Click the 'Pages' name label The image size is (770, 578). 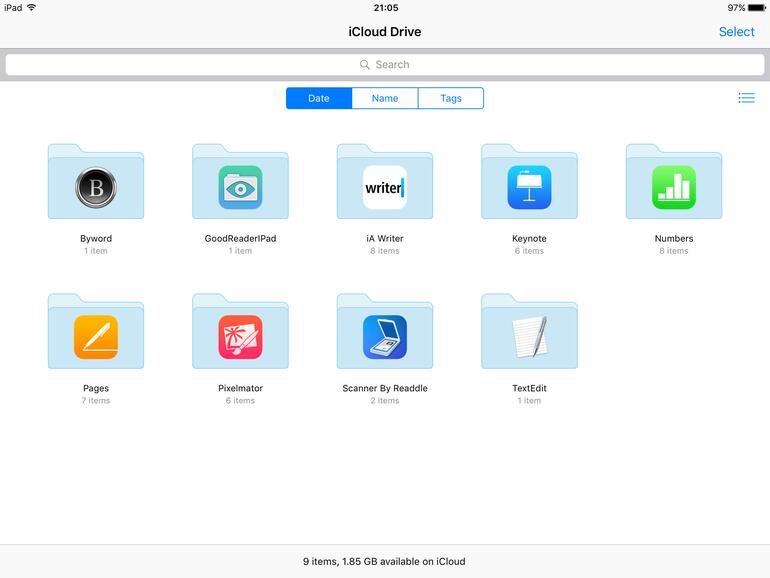coord(96,388)
